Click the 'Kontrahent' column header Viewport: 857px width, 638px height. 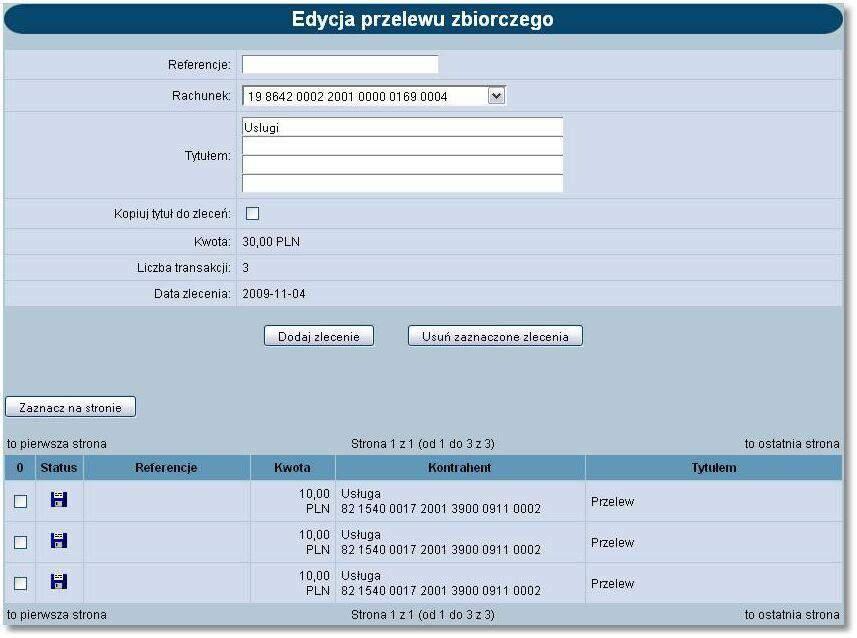pos(460,468)
